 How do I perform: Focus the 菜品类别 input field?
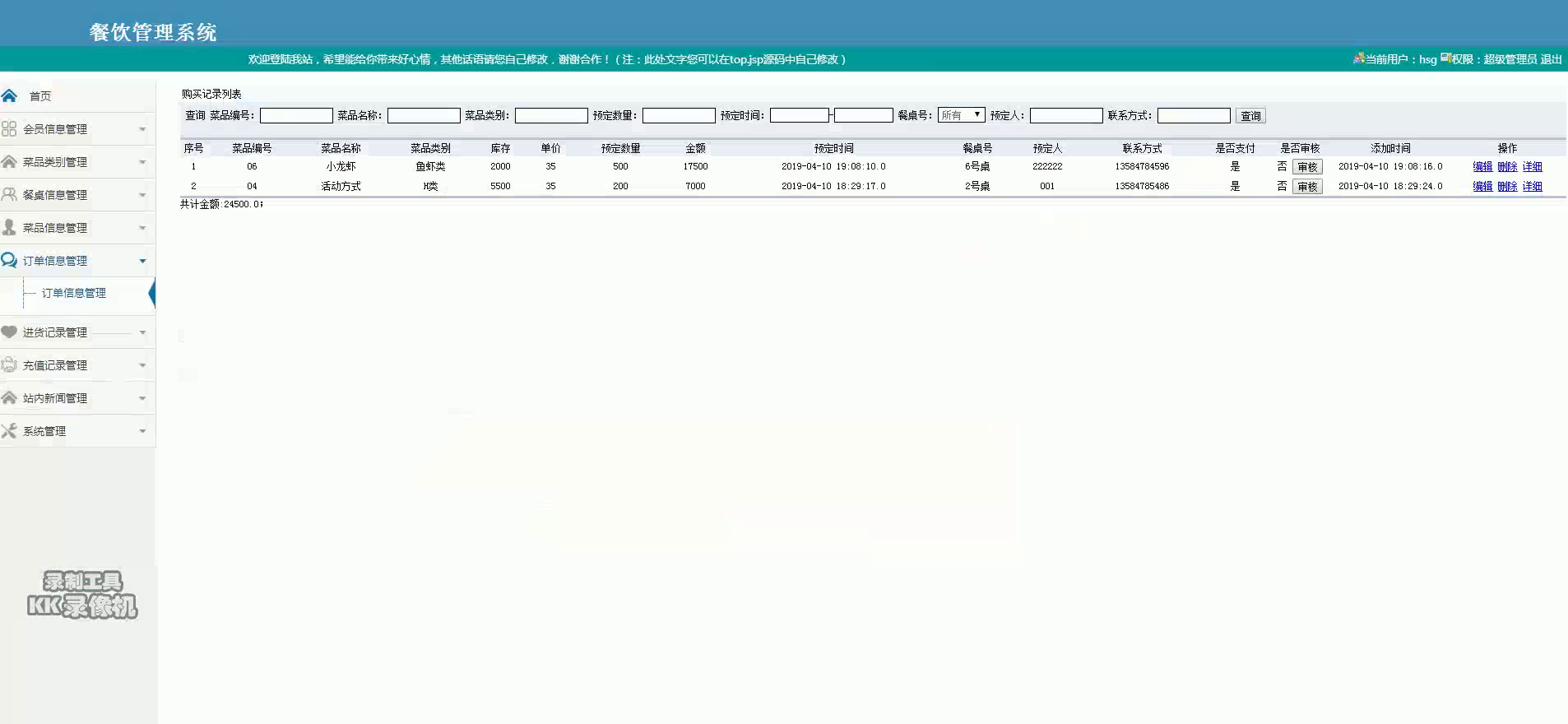(x=551, y=115)
